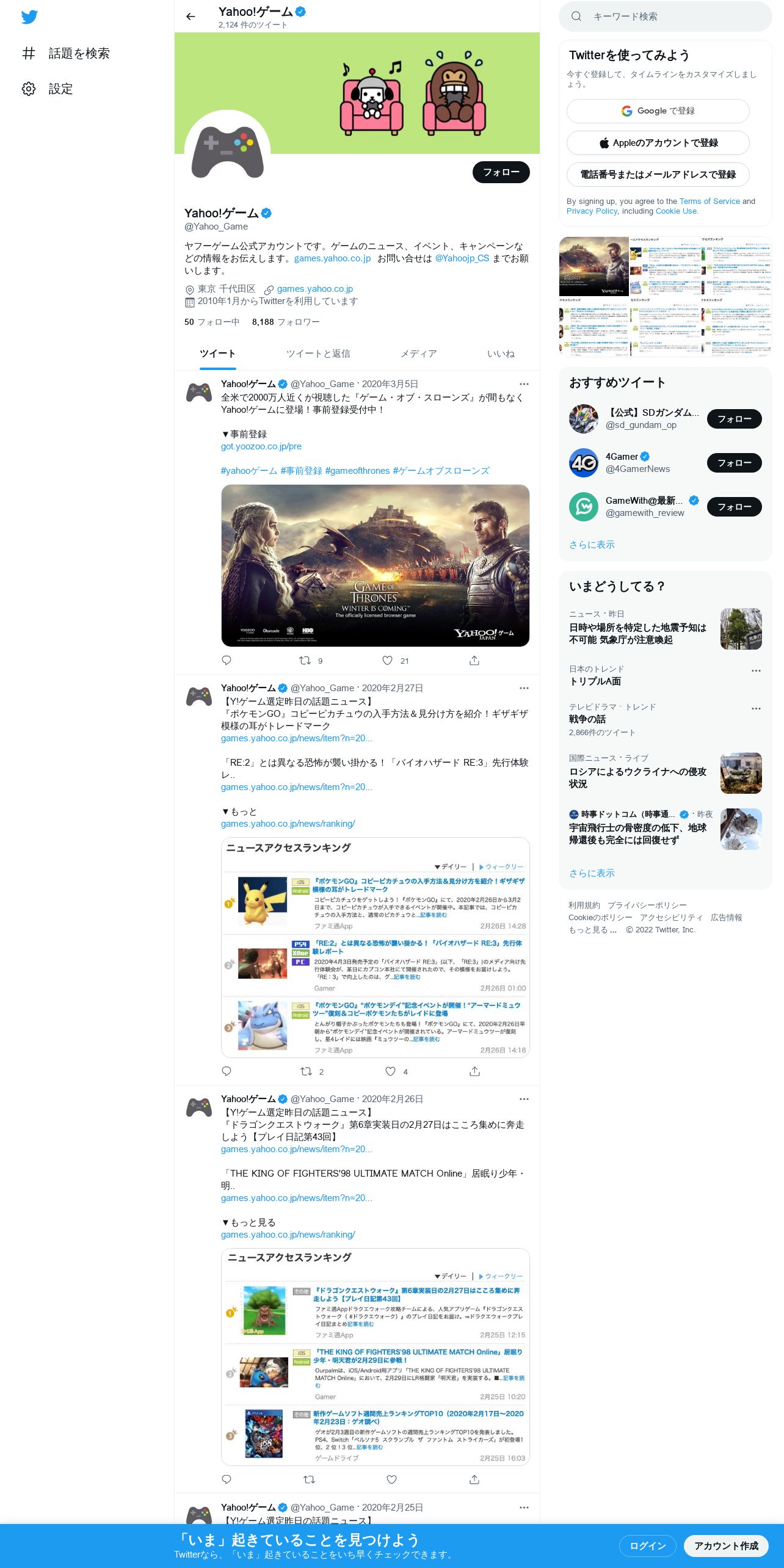The height and width of the screenshot is (1568, 784).
Task: Open the 4Gamer avatar icon
Action: pyautogui.click(x=584, y=463)
